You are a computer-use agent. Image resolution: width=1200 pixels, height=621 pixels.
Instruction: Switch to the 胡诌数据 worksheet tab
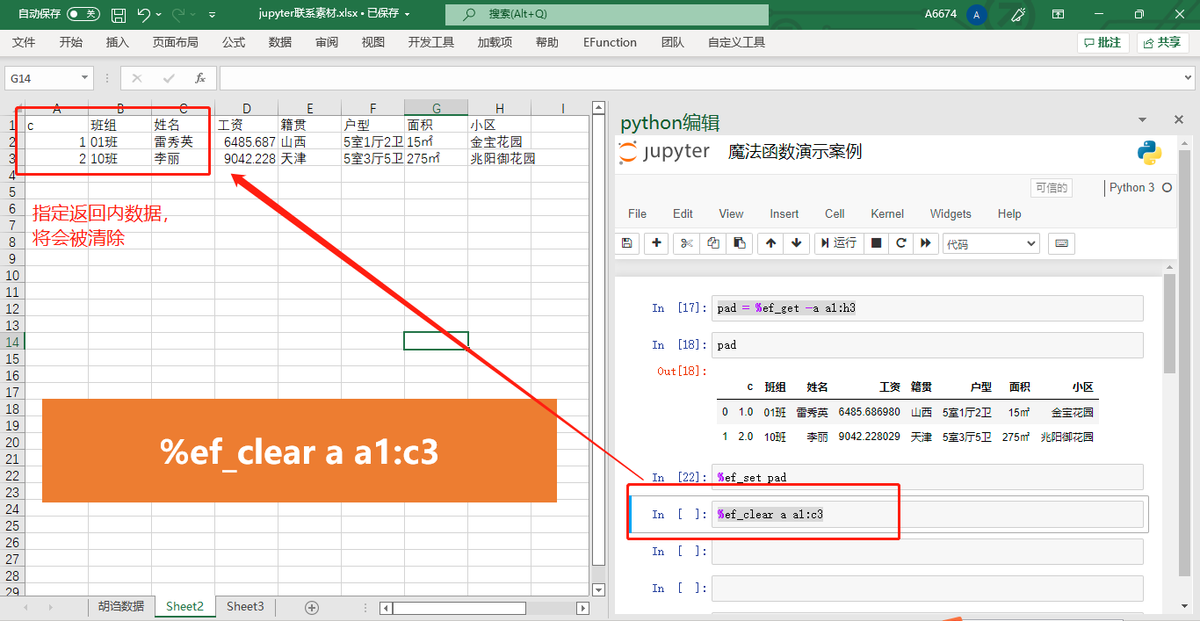(121, 607)
